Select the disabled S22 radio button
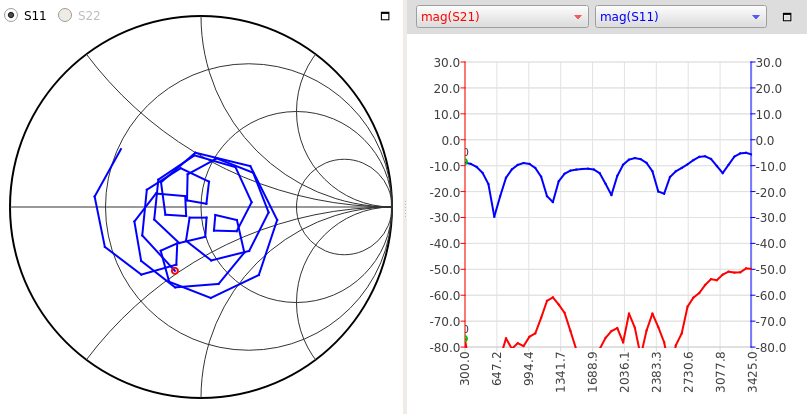 pos(65,15)
